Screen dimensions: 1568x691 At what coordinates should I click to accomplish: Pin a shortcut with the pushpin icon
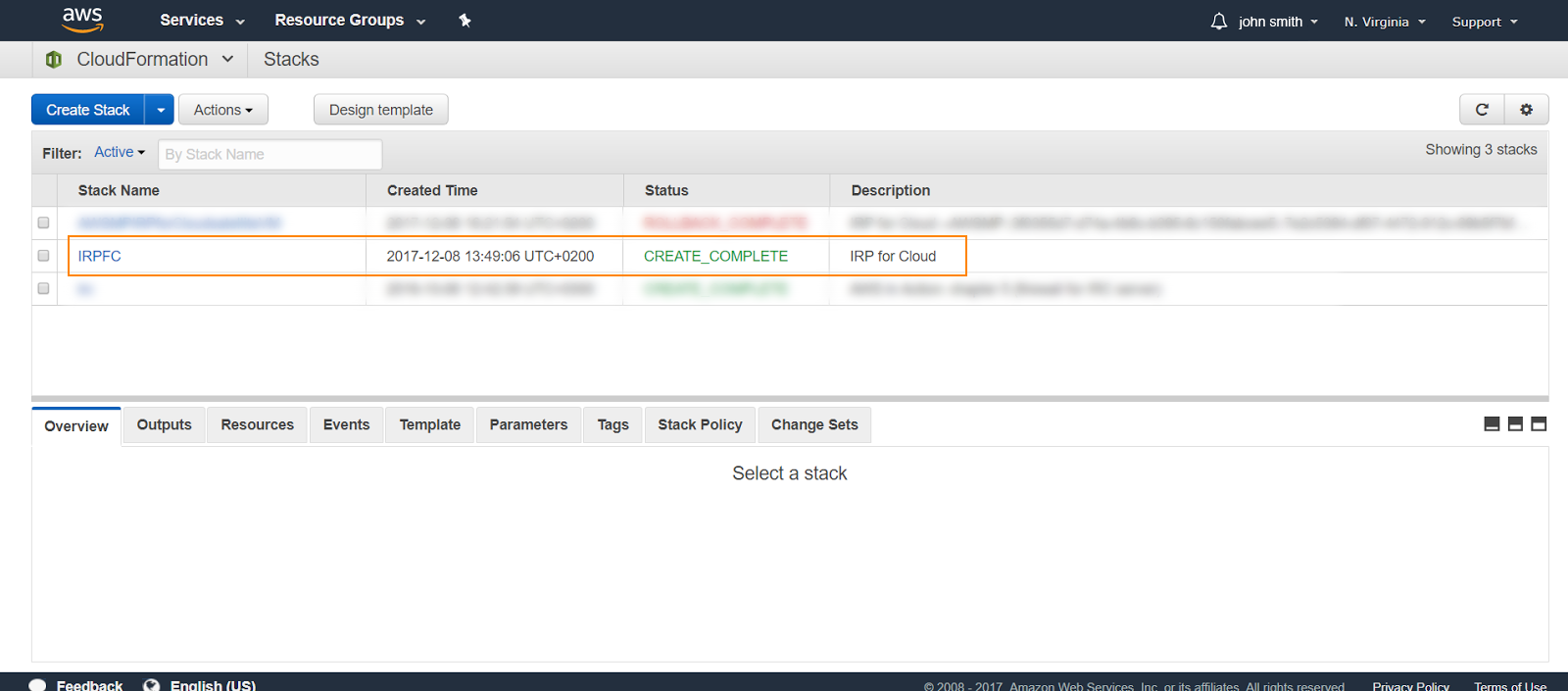[x=465, y=21]
